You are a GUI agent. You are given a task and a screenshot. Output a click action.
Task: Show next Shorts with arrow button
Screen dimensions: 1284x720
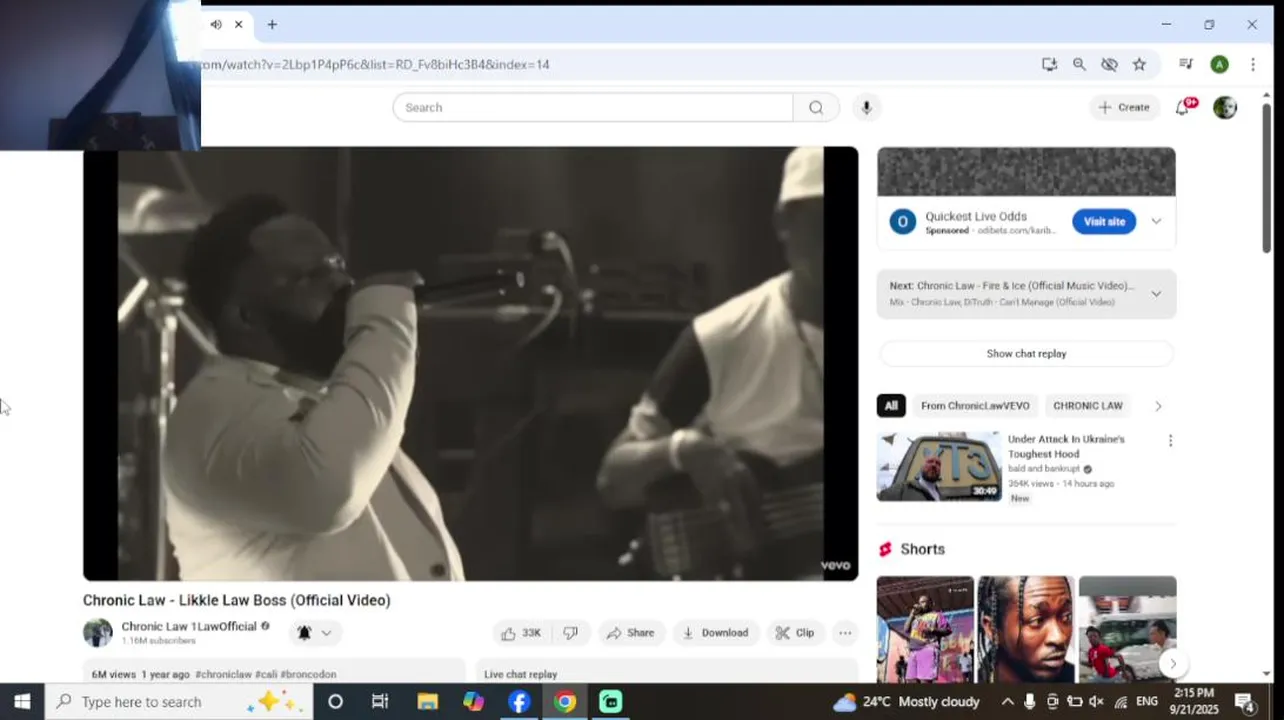click(x=1172, y=663)
